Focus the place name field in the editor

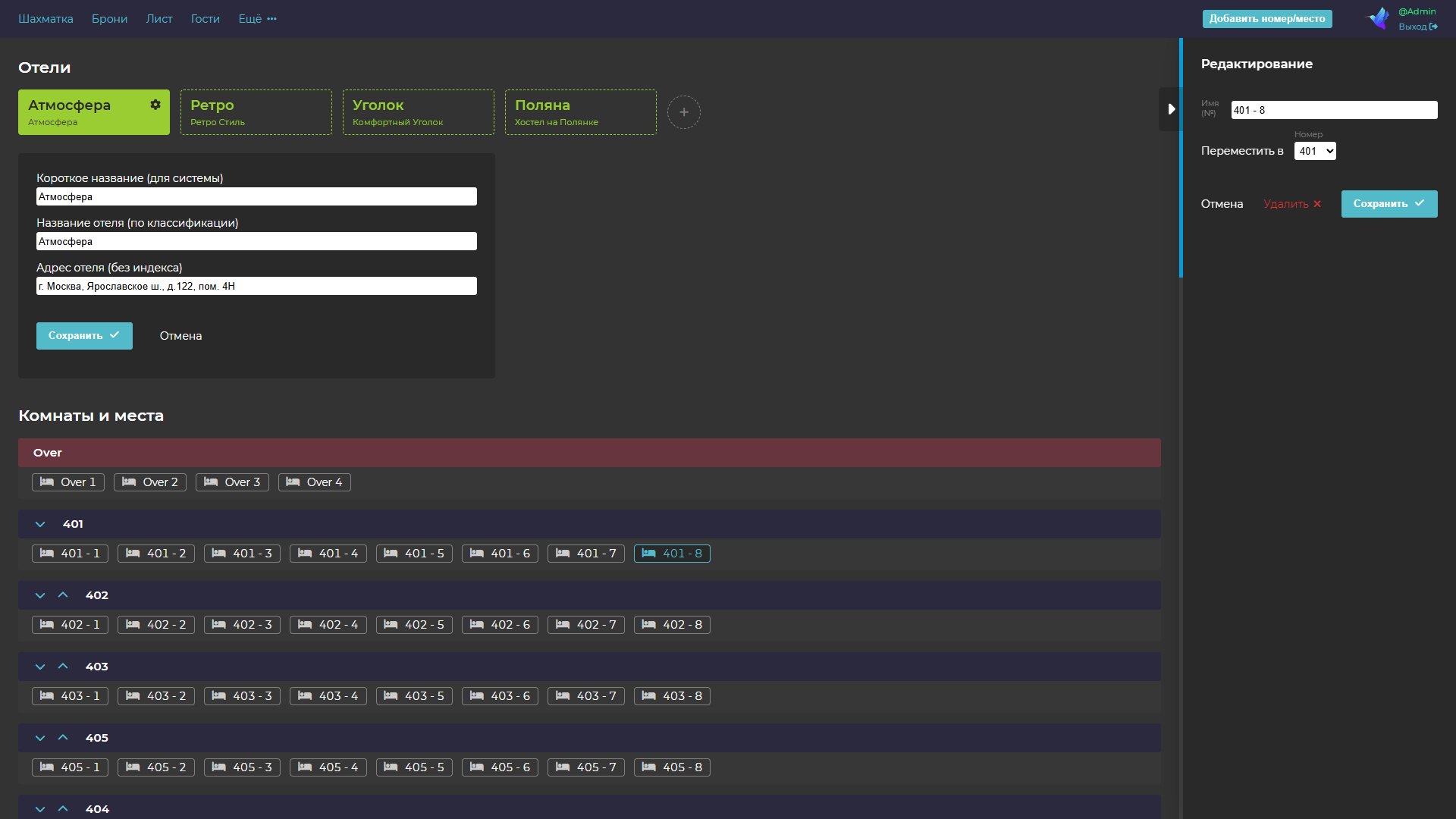click(1334, 110)
